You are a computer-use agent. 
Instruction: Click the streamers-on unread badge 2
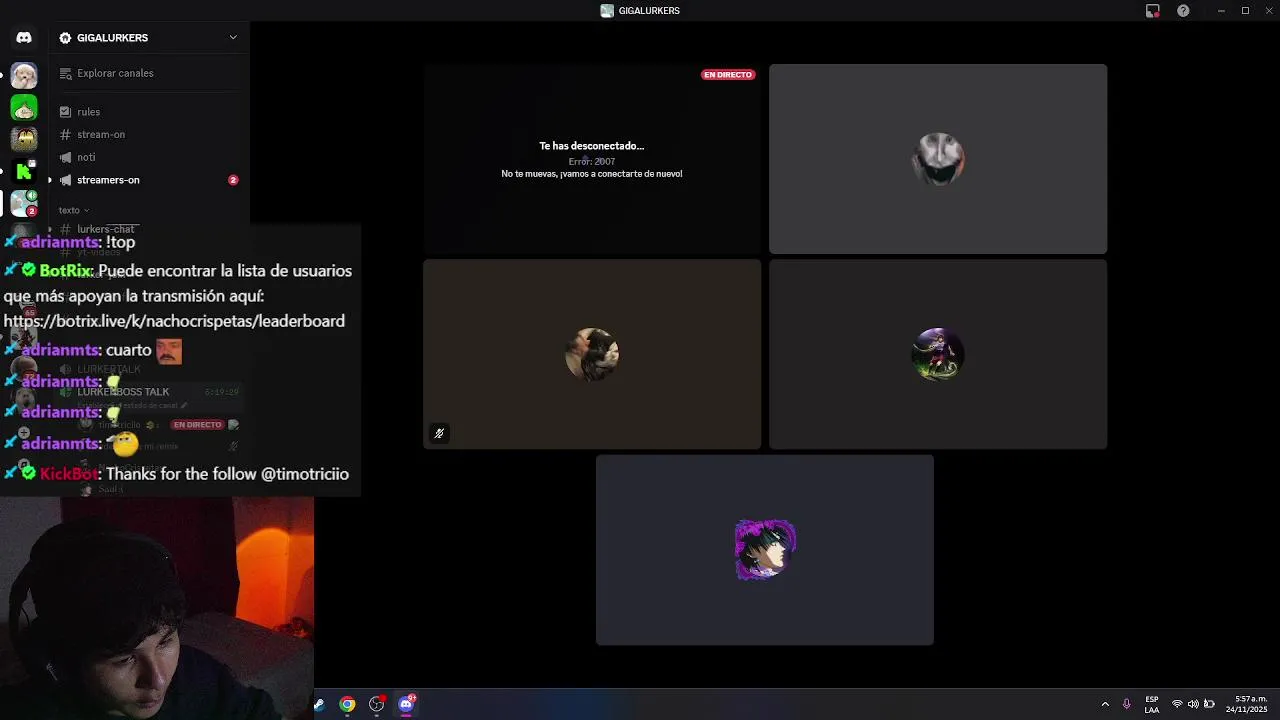[x=233, y=180]
